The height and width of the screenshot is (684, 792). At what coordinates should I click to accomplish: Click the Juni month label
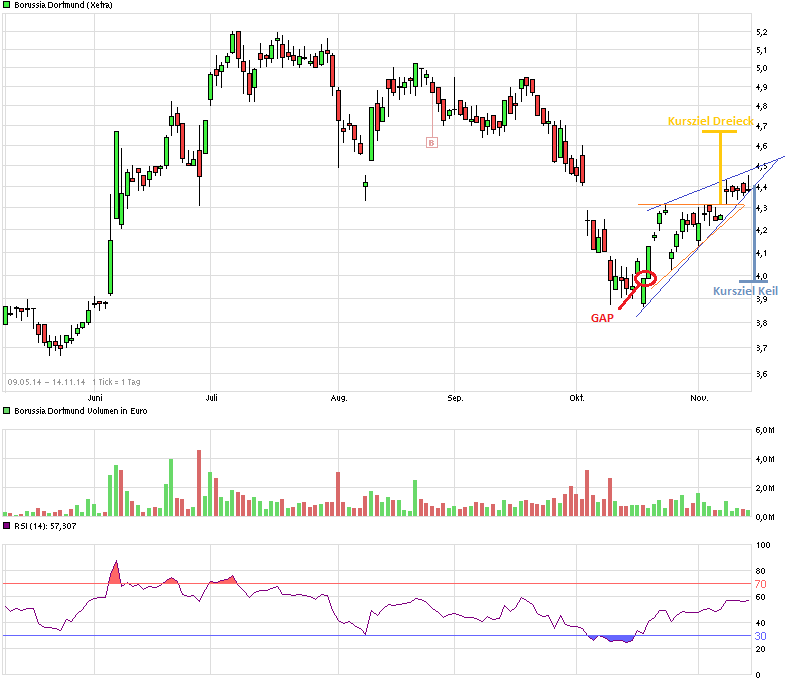tap(95, 398)
